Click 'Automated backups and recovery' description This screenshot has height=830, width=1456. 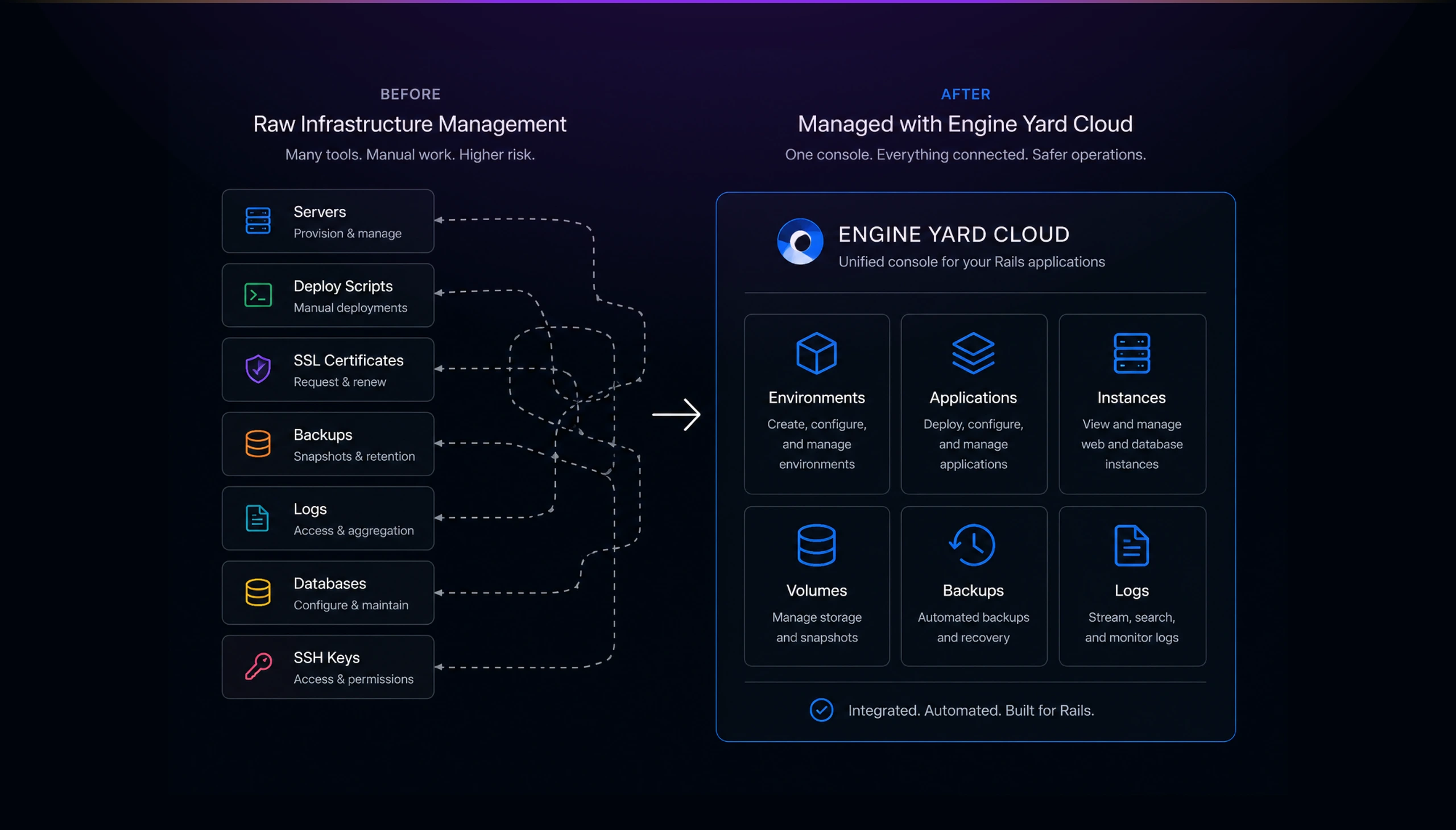pos(973,627)
